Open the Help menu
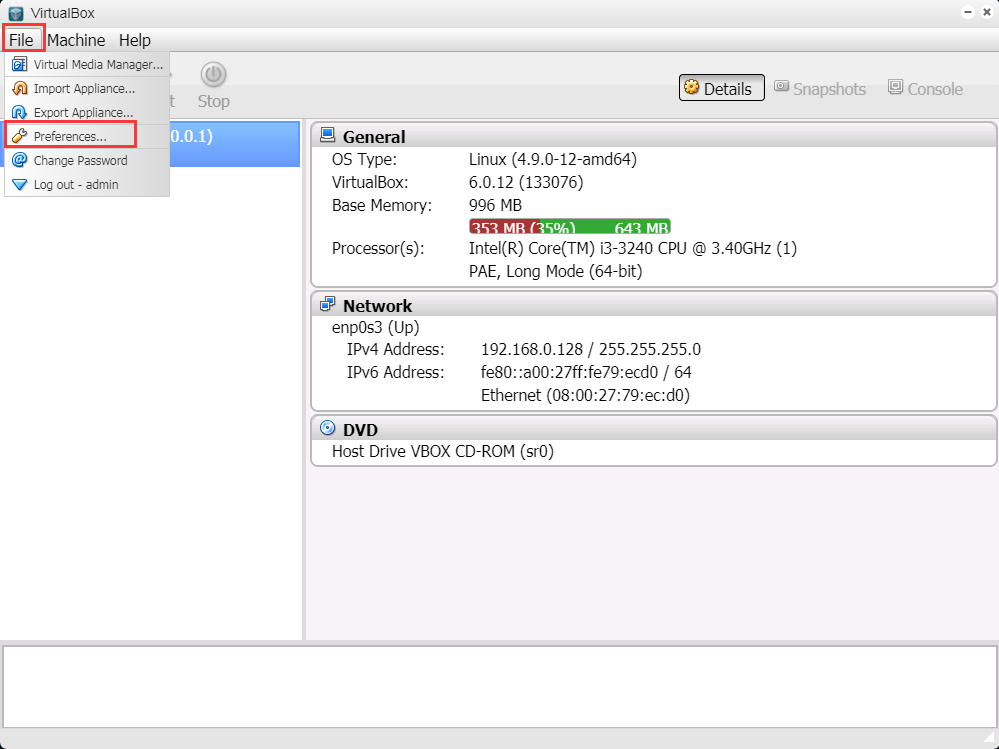This screenshot has height=749, width=999. tap(134, 40)
